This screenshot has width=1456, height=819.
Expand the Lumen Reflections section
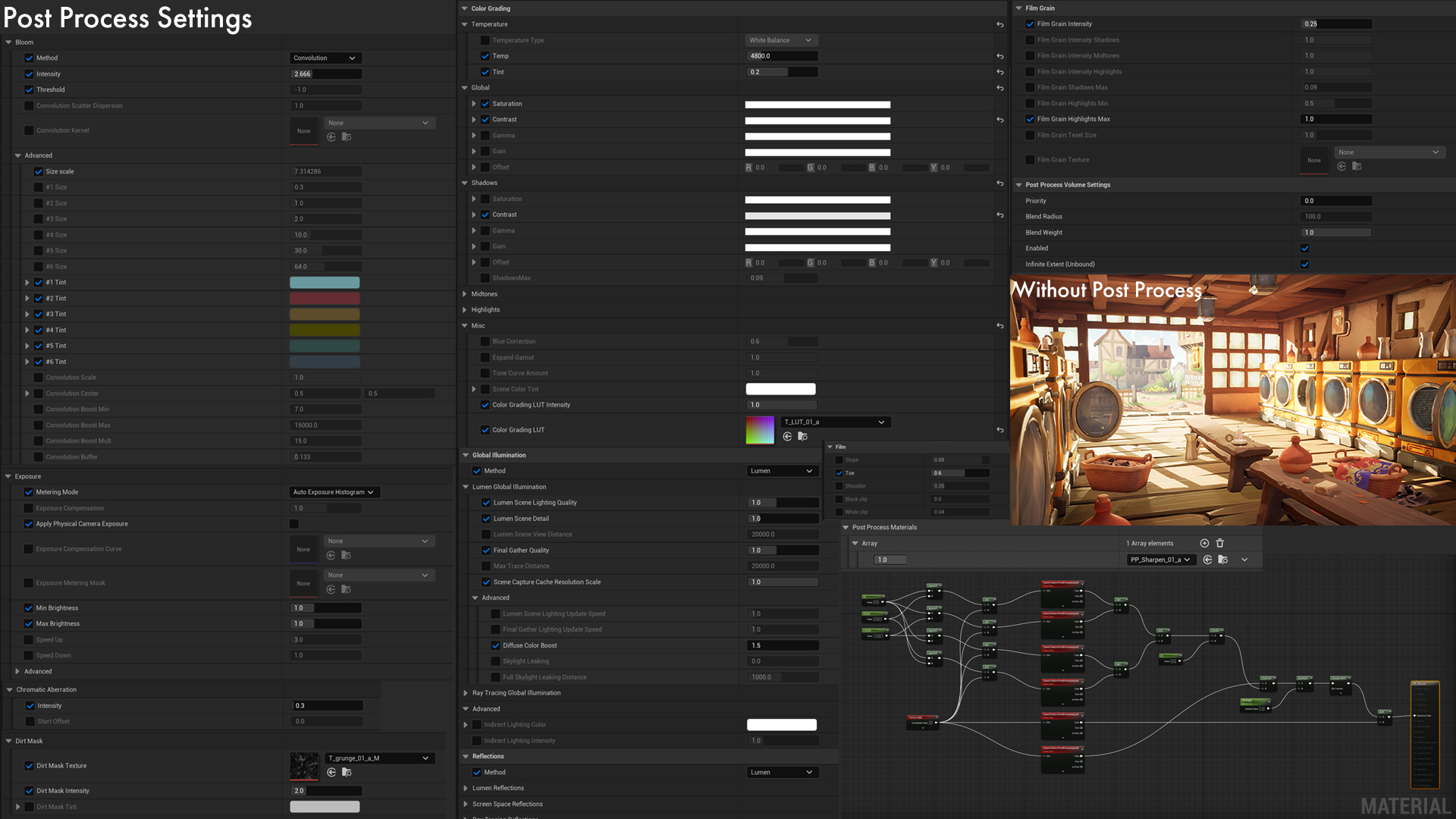click(x=466, y=788)
